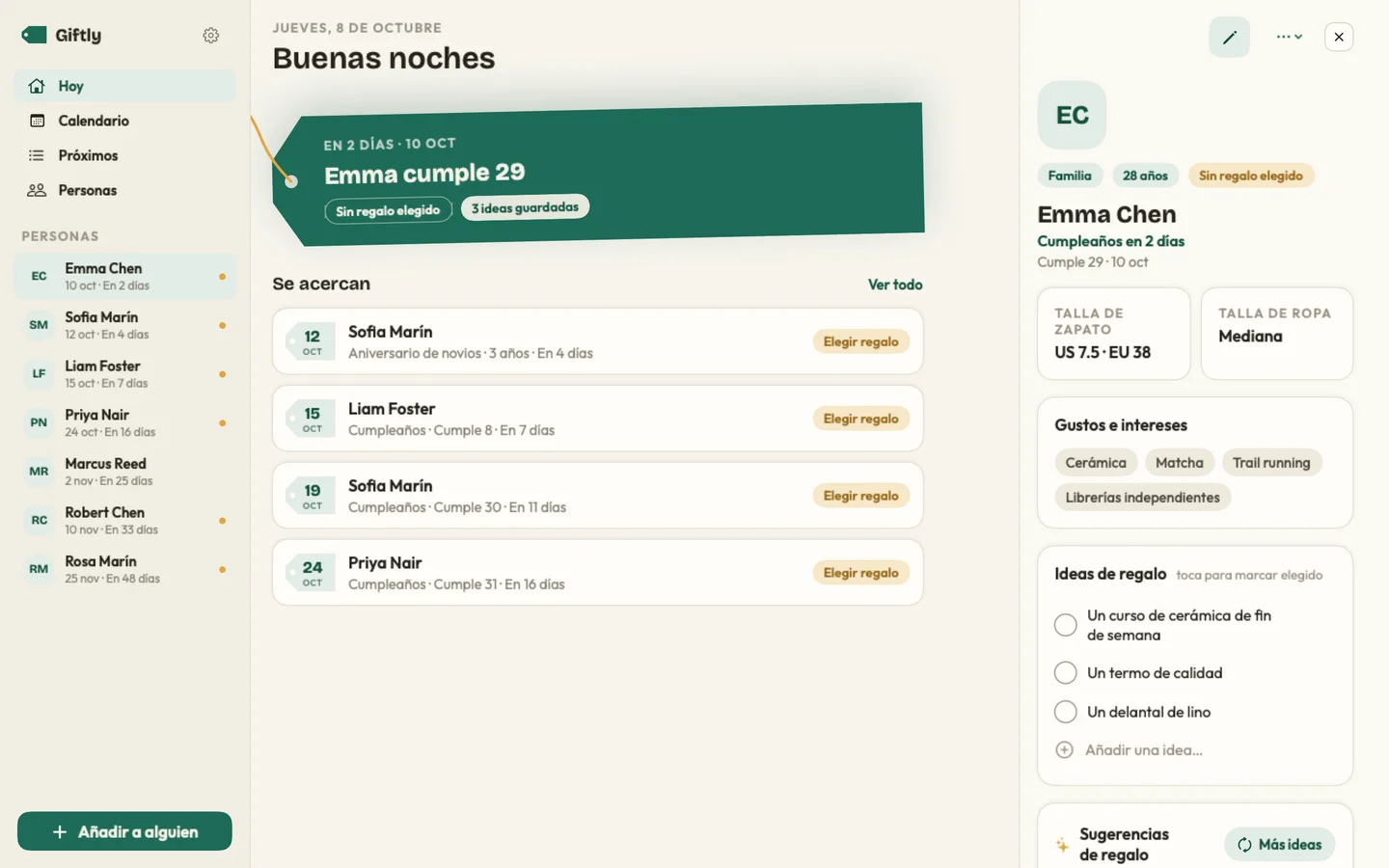Click the plus icon by Añadir una idea

pos(1064,749)
